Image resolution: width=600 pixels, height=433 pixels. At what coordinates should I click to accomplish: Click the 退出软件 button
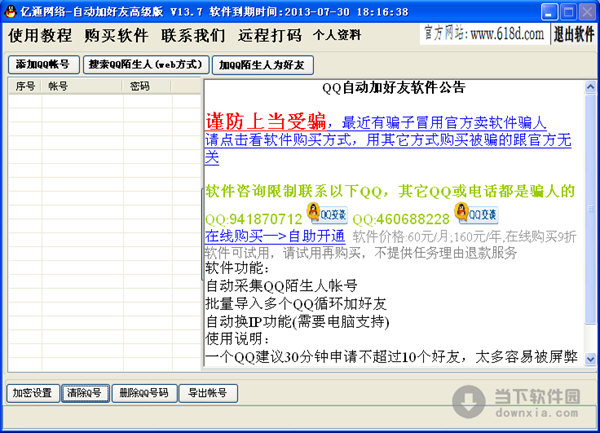(x=574, y=34)
